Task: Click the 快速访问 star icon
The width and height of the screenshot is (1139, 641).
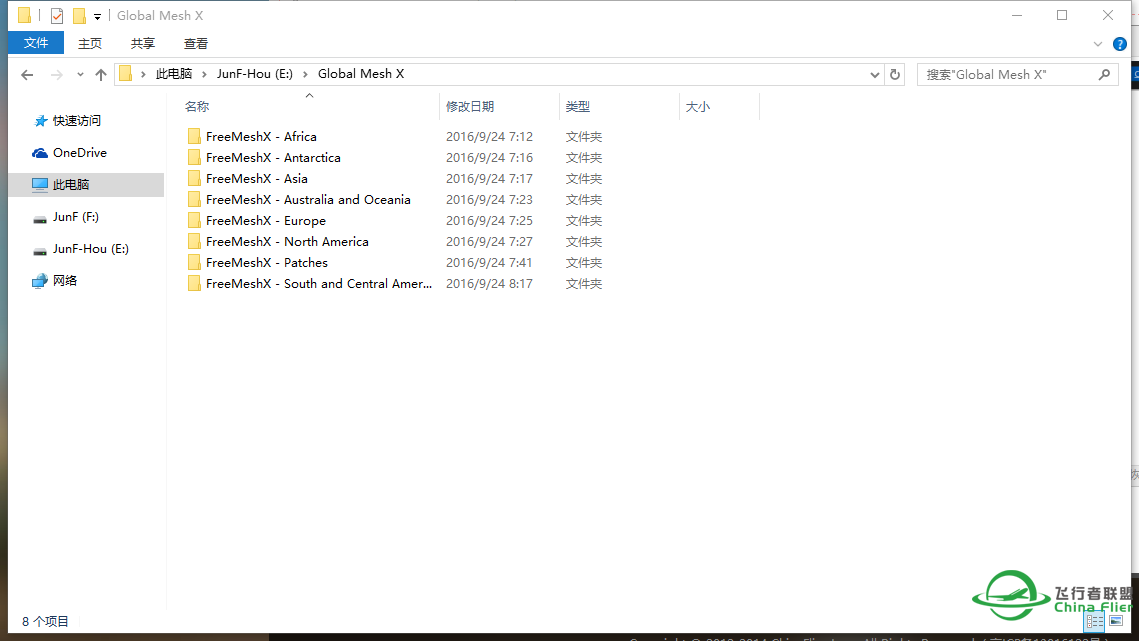Action: tap(41, 121)
